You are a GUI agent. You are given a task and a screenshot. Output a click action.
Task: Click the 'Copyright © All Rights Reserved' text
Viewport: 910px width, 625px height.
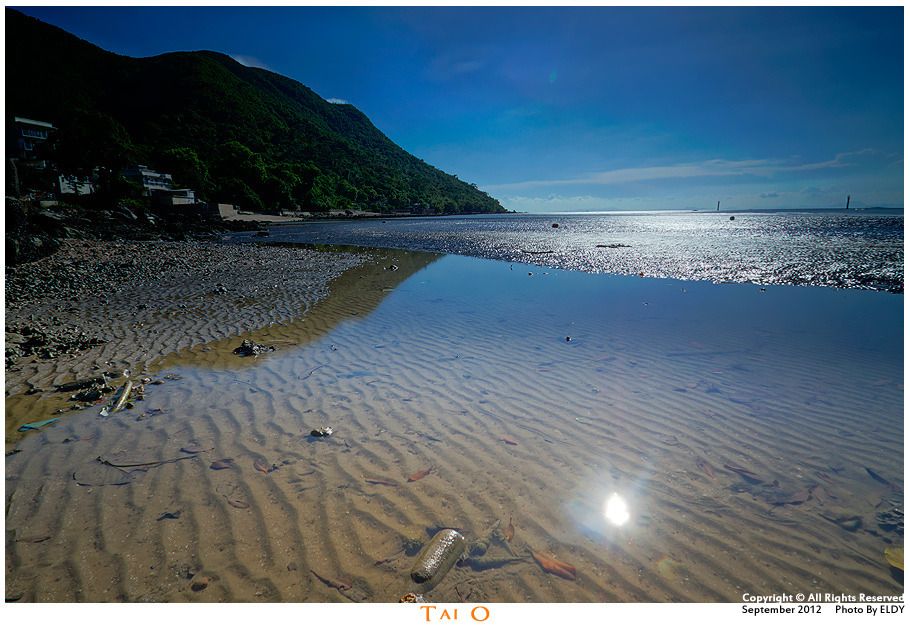pyautogui.click(x=823, y=598)
